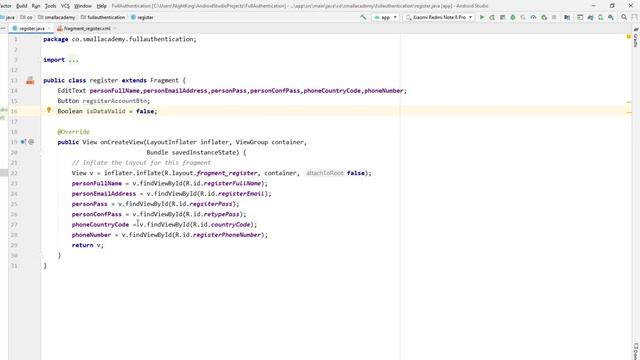Click 'onCreateView' method name

(x=122, y=142)
